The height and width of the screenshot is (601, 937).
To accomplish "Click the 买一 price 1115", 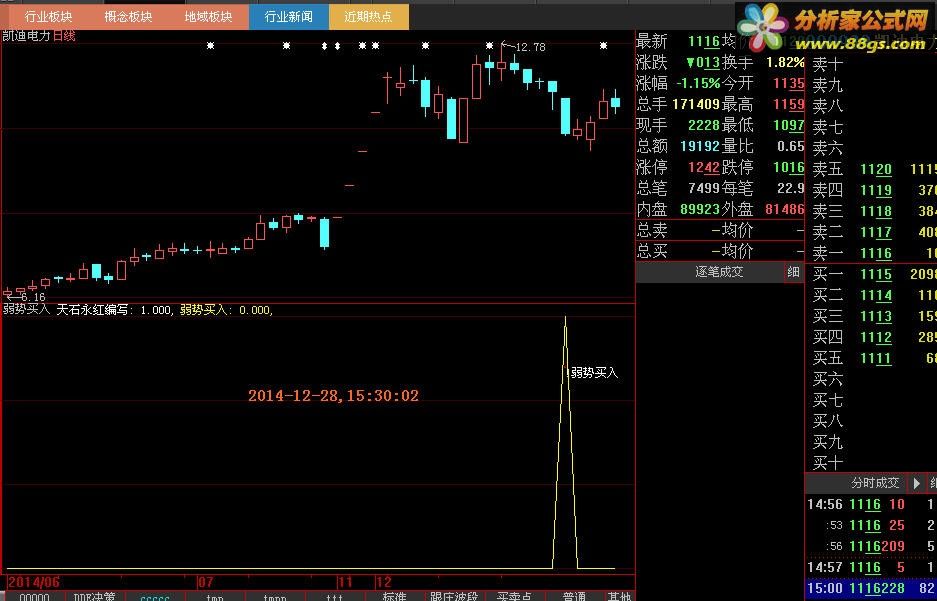I will [x=876, y=274].
